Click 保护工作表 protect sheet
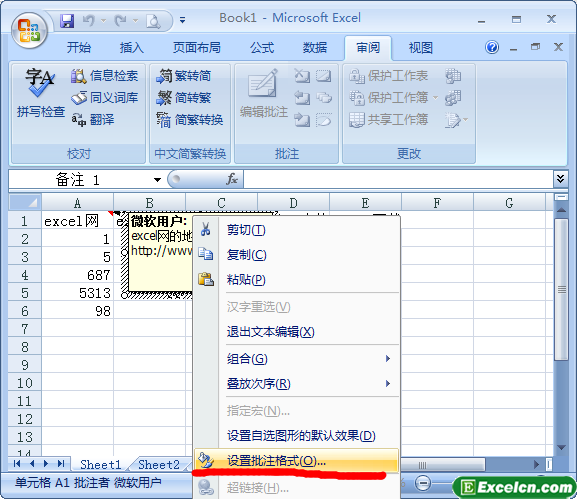 389,76
